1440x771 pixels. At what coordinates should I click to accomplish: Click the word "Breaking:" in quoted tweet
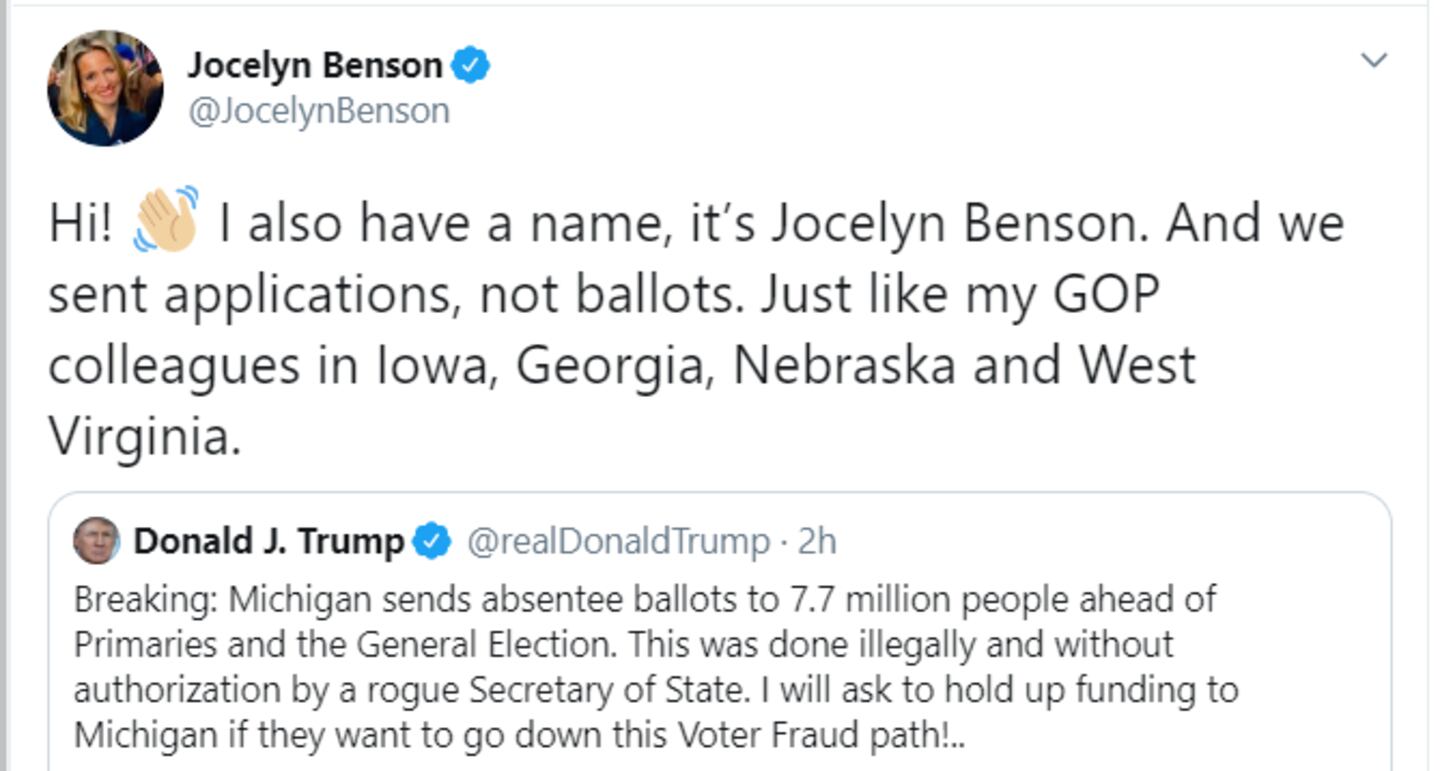[146, 600]
